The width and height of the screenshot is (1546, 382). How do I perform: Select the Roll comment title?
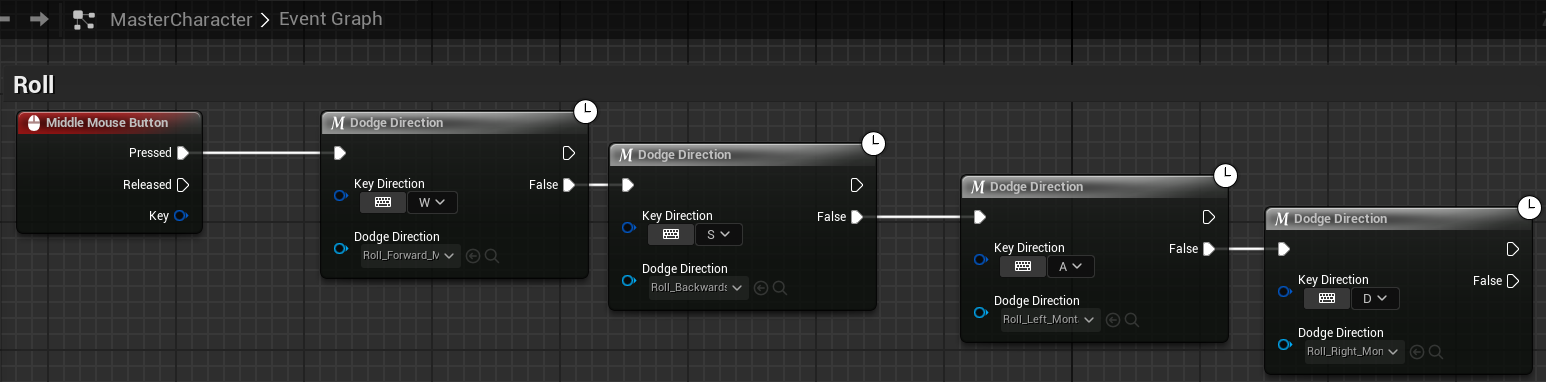(34, 85)
